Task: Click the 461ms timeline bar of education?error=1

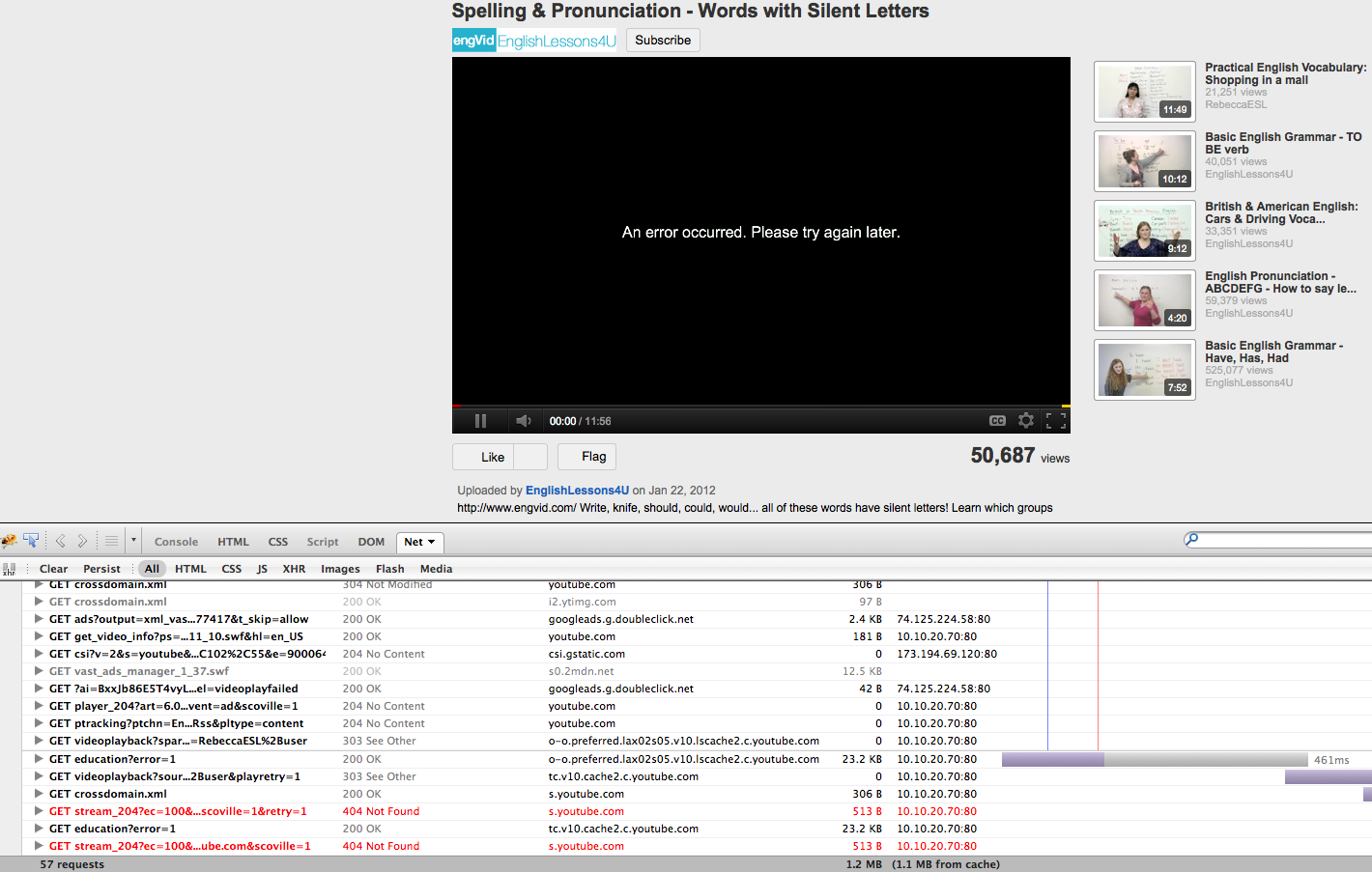Action: click(1155, 759)
